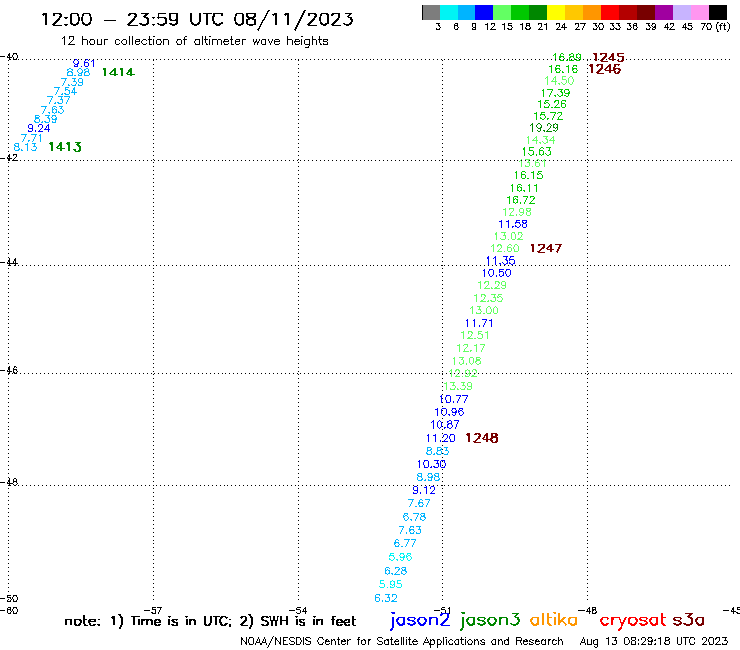Click the 17.39 wave height value
Screen dimensions: 740x650
[555, 93]
